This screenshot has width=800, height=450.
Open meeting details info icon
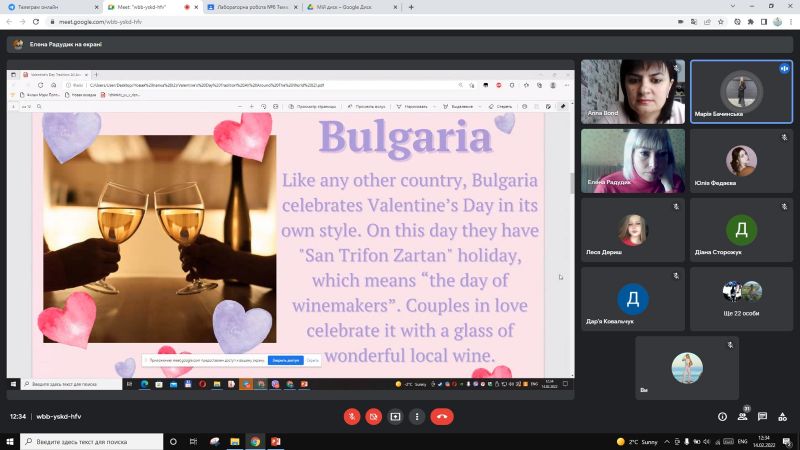coord(722,417)
